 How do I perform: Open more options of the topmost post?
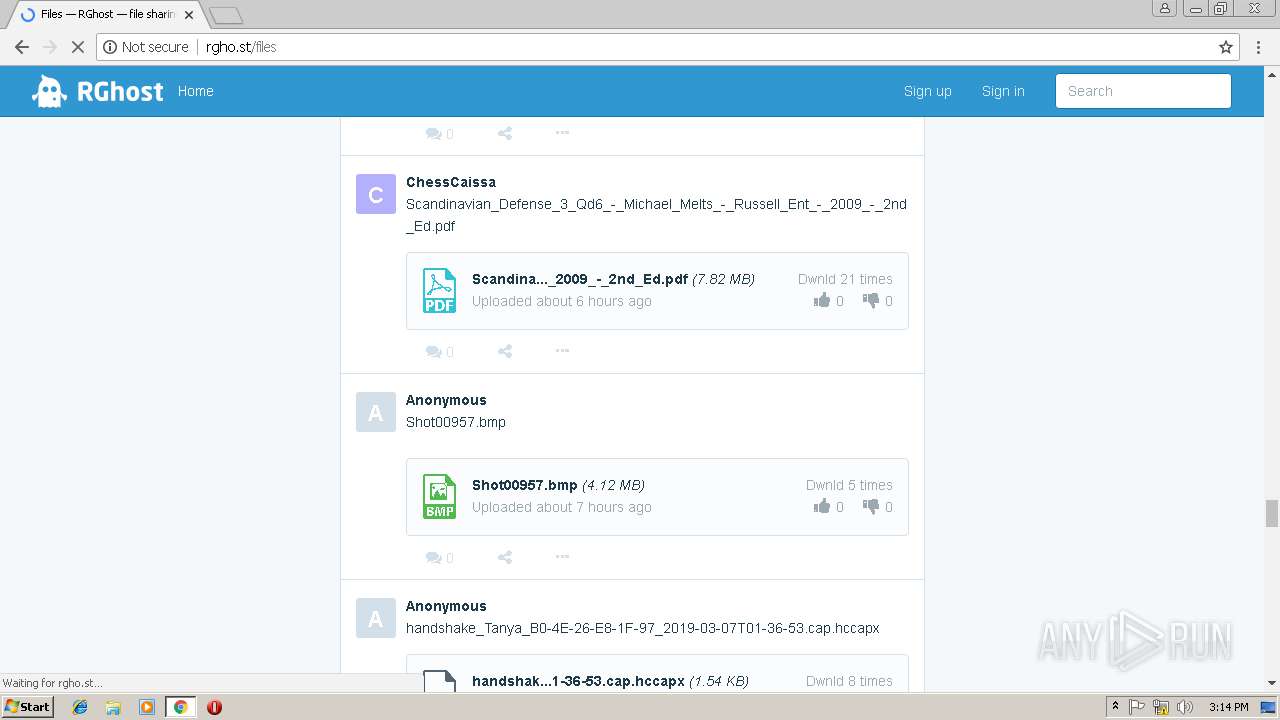[562, 133]
